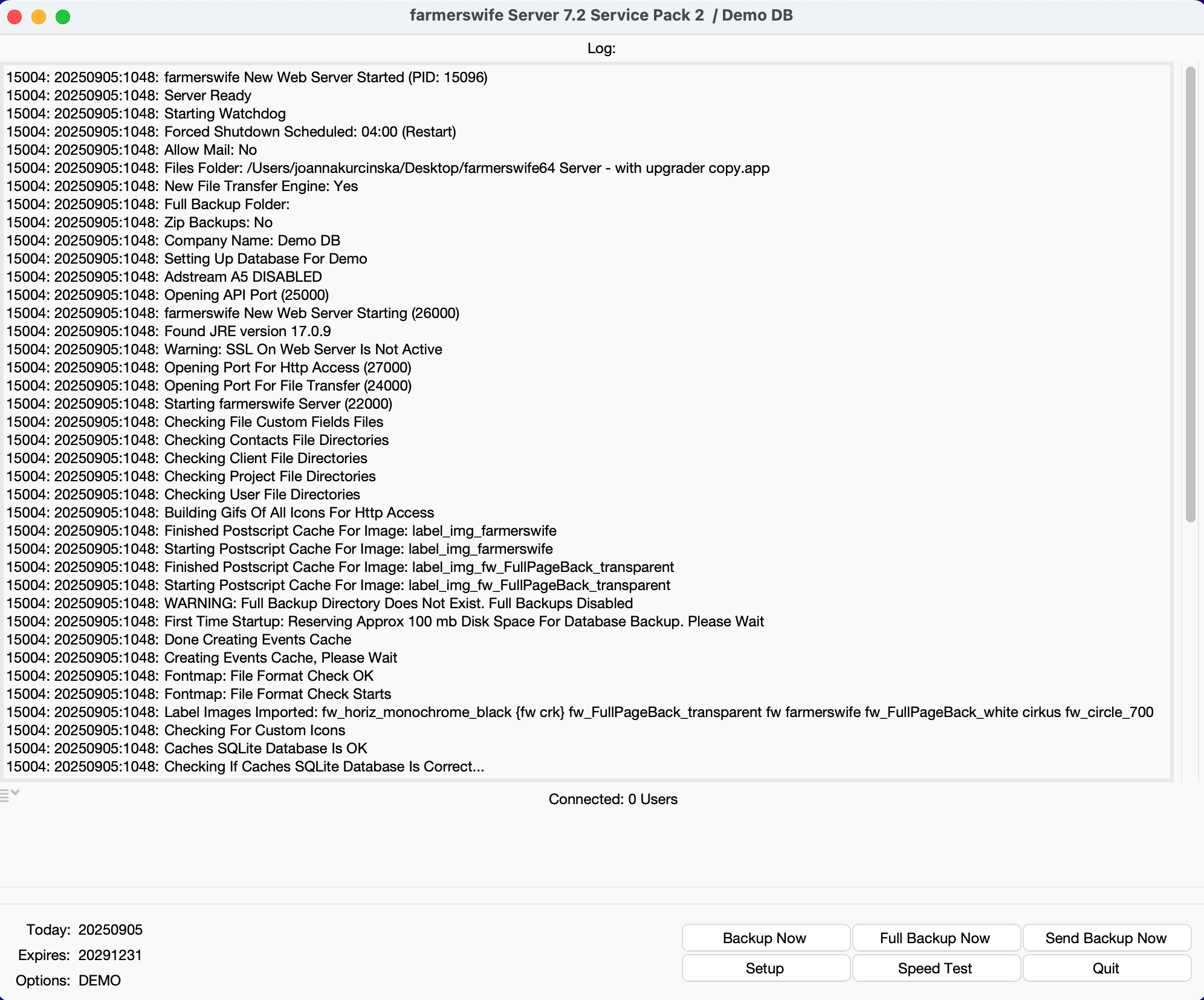Open the list dropdown icon below the log

10,794
